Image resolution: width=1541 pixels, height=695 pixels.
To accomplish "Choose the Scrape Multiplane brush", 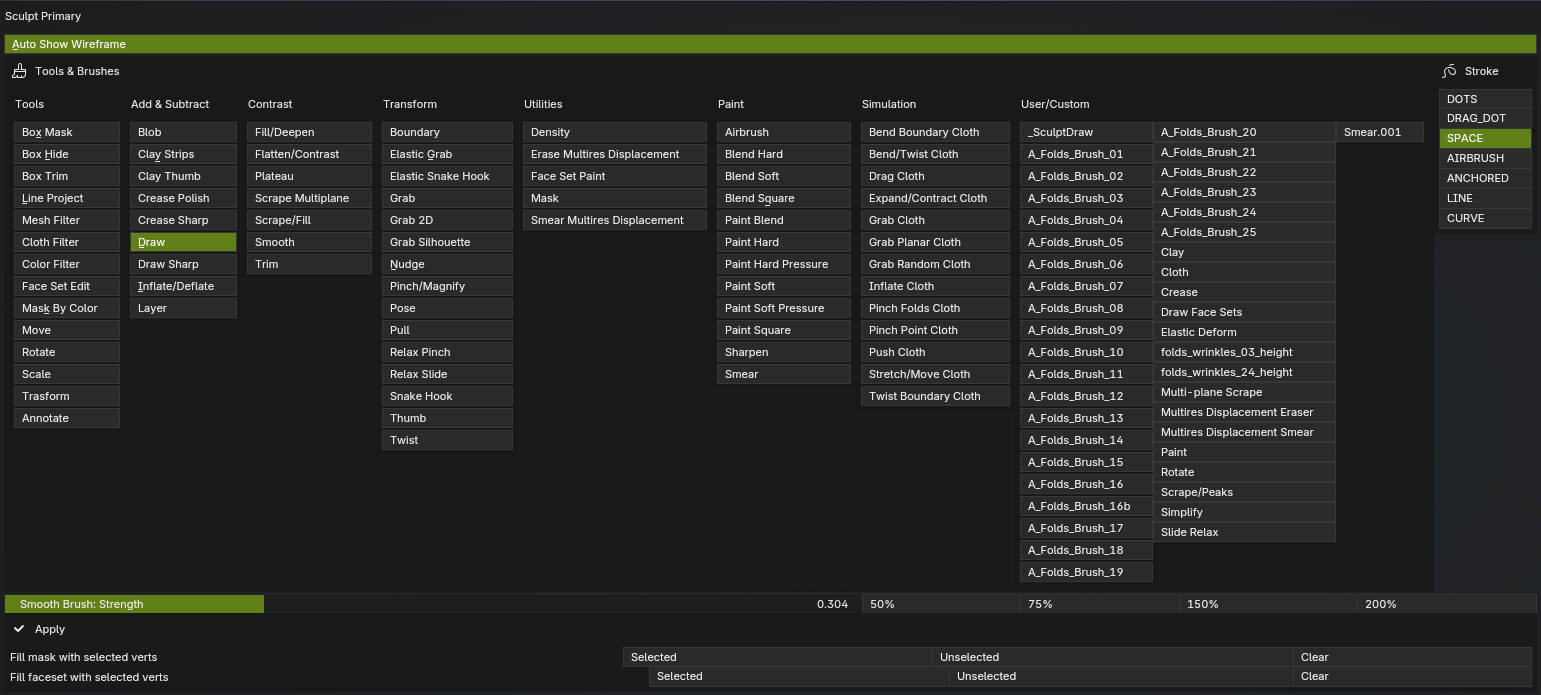I will [x=310, y=198].
